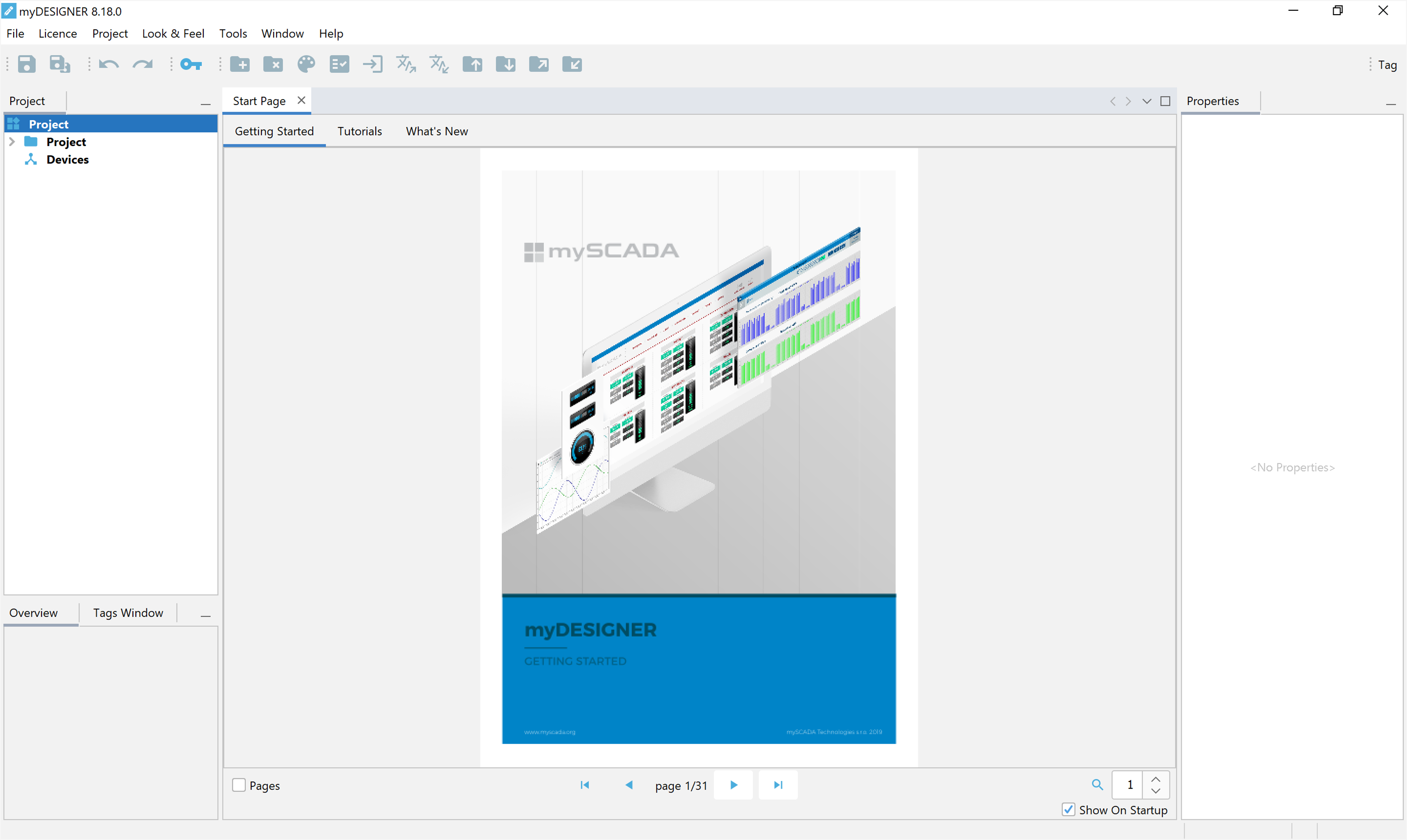Go to the first page of guide
Screen dimensions: 1407x840
[x=585, y=784]
